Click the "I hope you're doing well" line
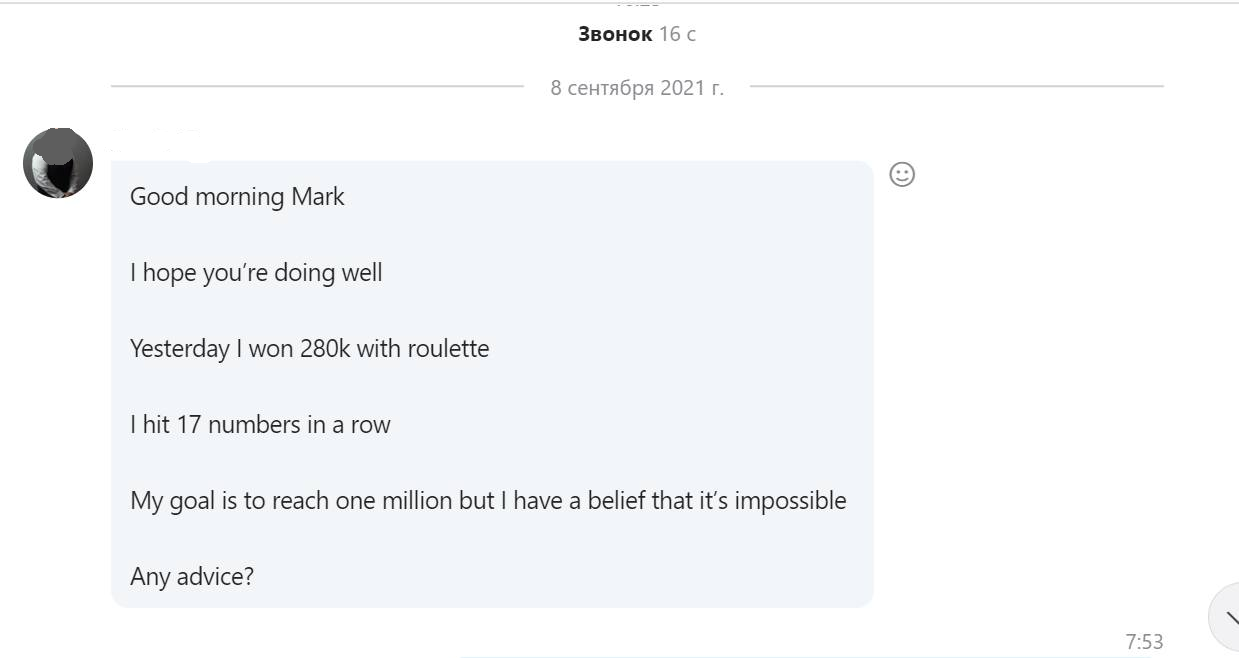 256,273
